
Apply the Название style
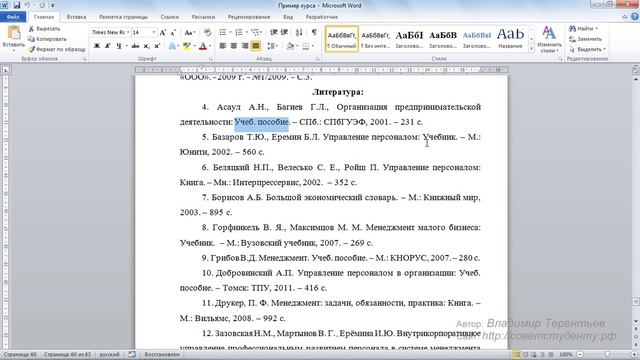510,39
